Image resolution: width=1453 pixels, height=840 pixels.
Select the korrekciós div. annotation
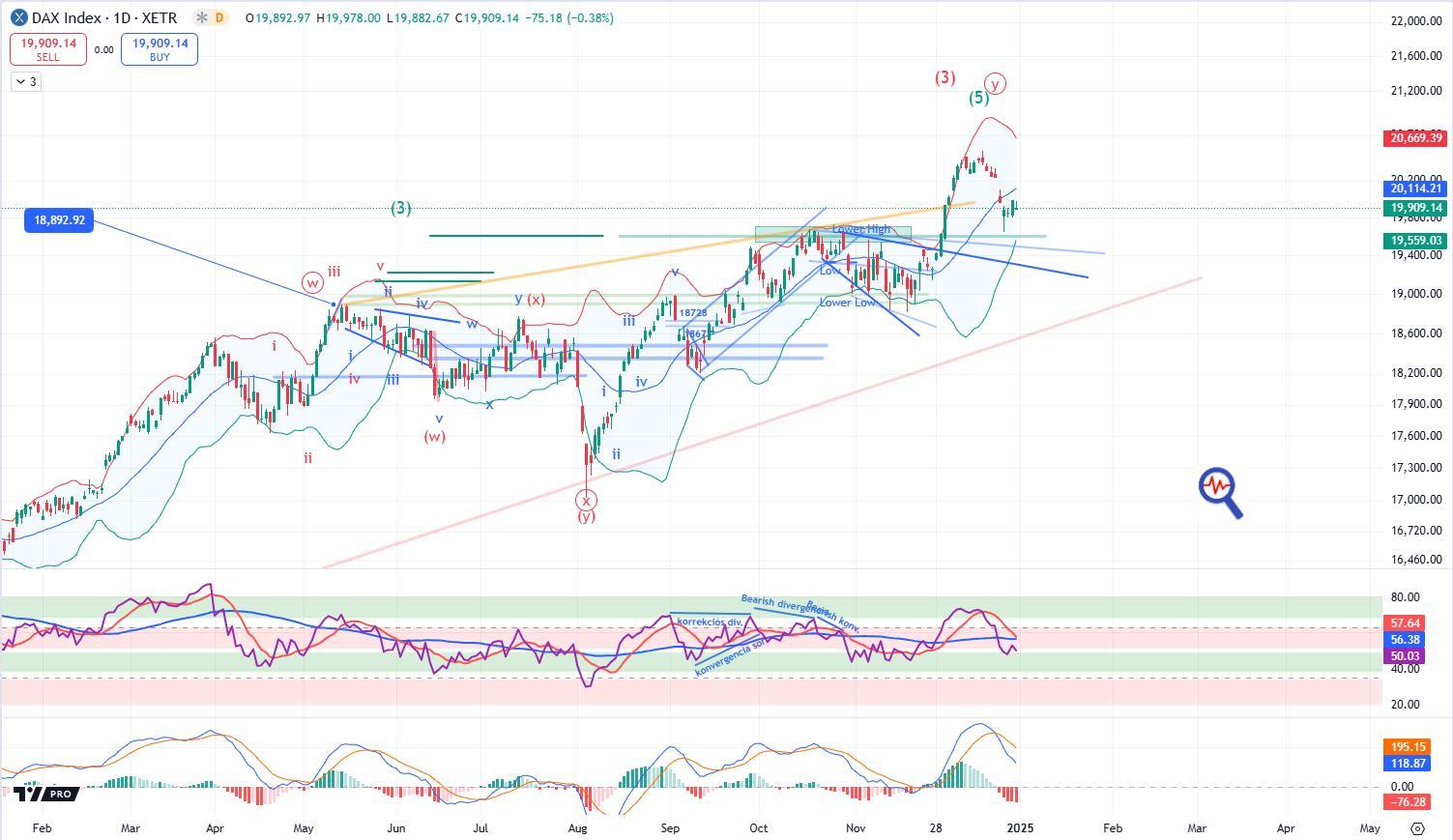pyautogui.click(x=710, y=622)
